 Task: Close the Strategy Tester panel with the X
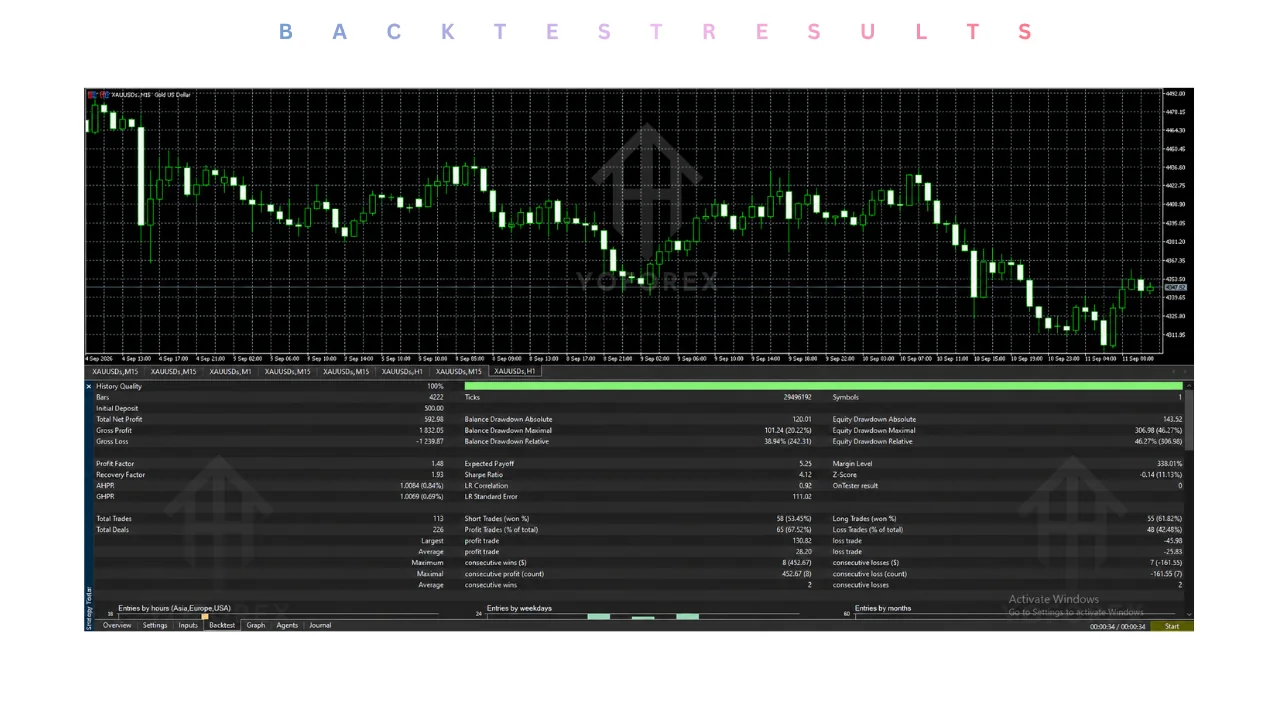click(89, 386)
